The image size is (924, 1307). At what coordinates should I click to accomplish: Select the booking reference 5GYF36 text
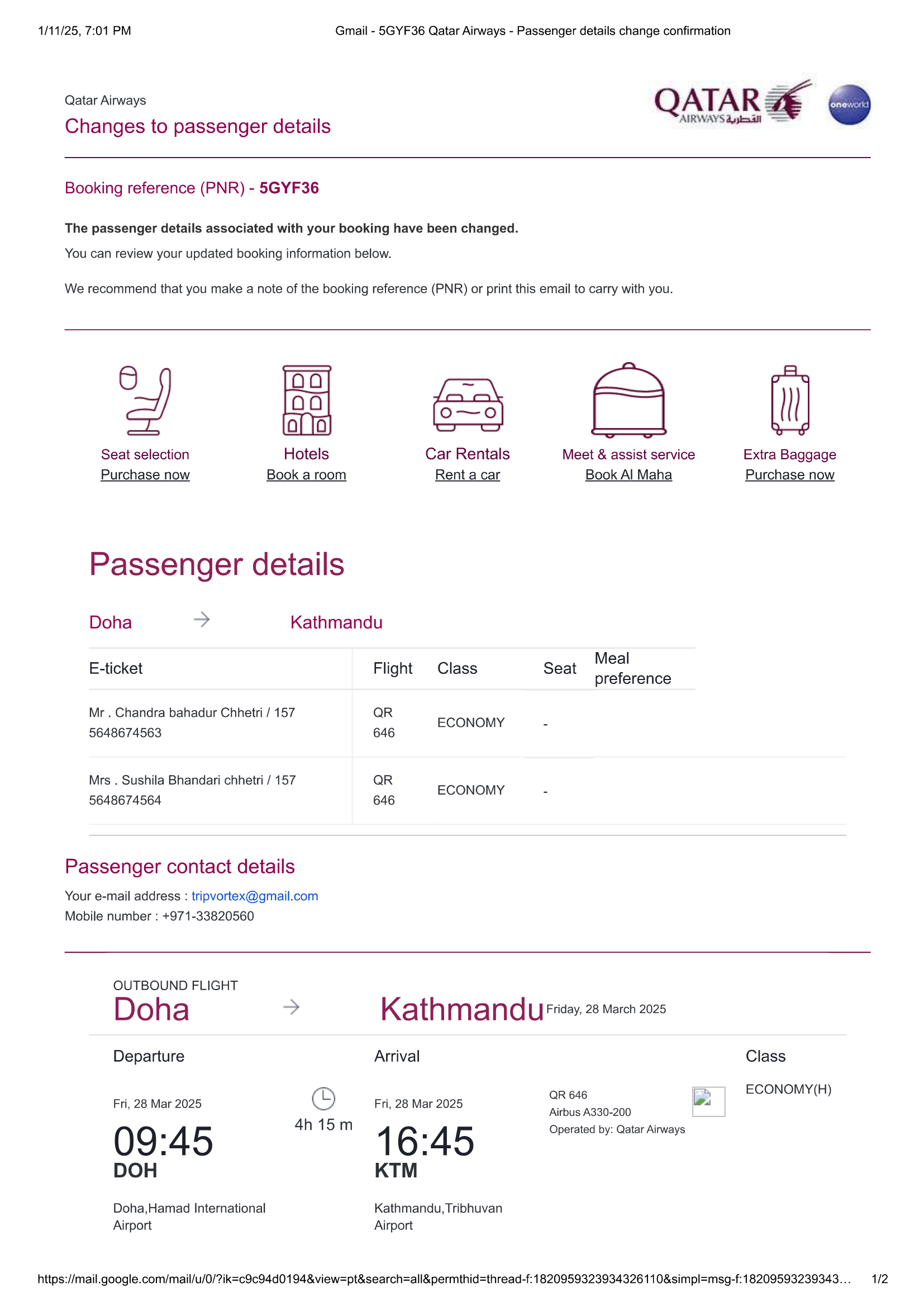tap(289, 188)
